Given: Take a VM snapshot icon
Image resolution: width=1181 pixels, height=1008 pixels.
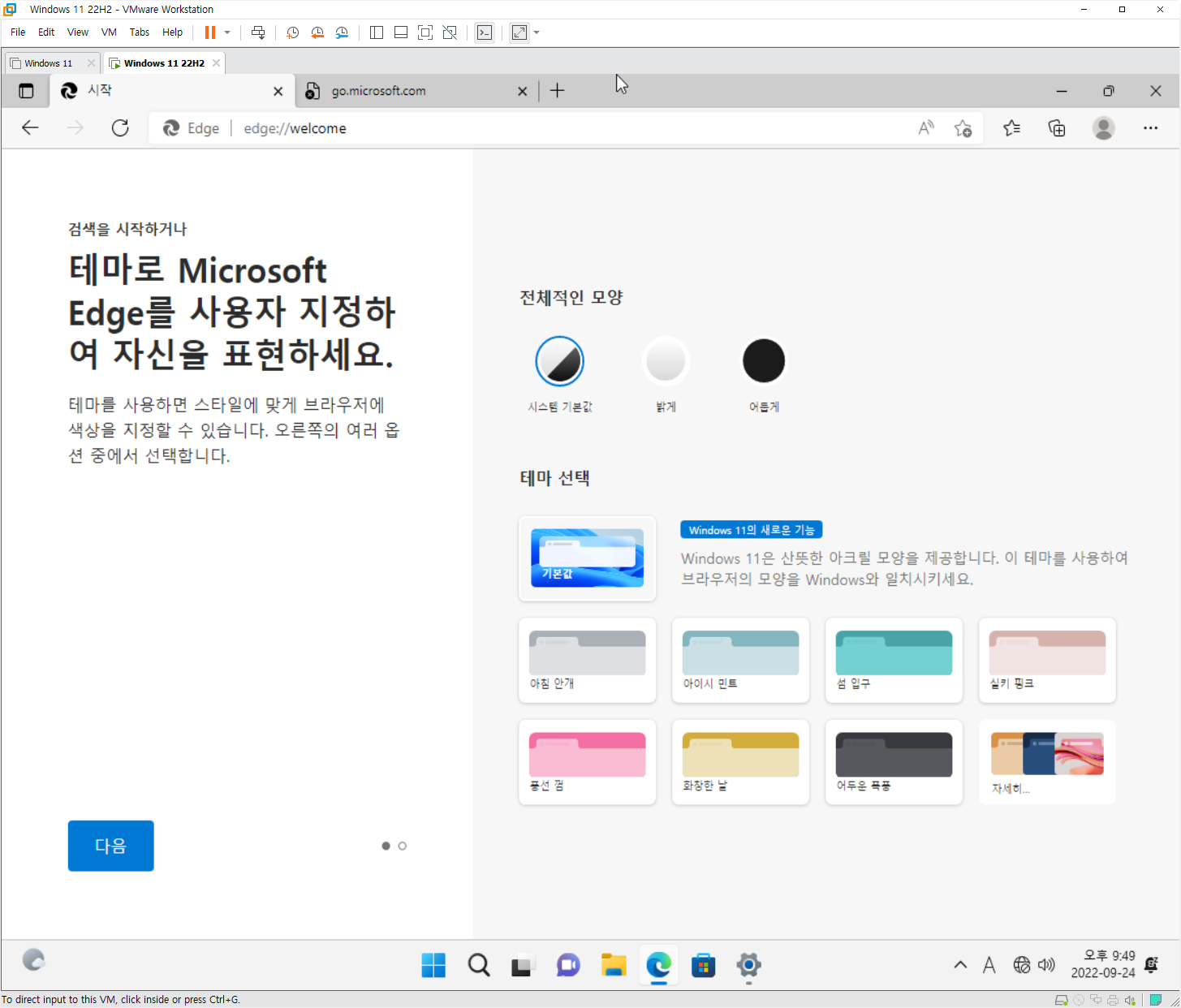Looking at the screenshot, I should (292, 32).
